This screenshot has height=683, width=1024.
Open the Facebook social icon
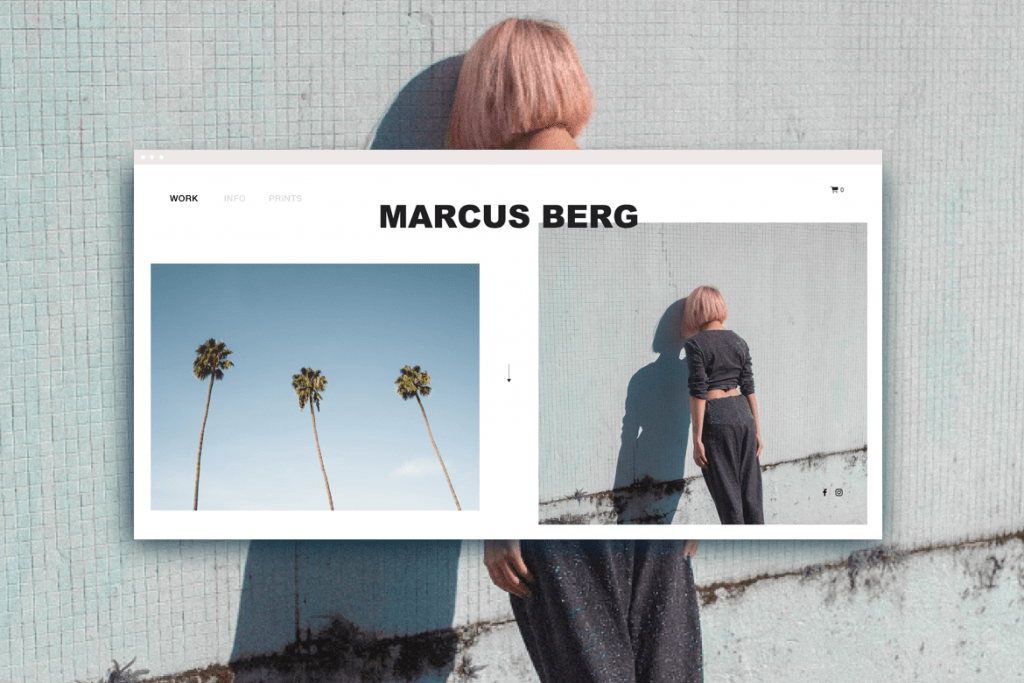coord(824,492)
